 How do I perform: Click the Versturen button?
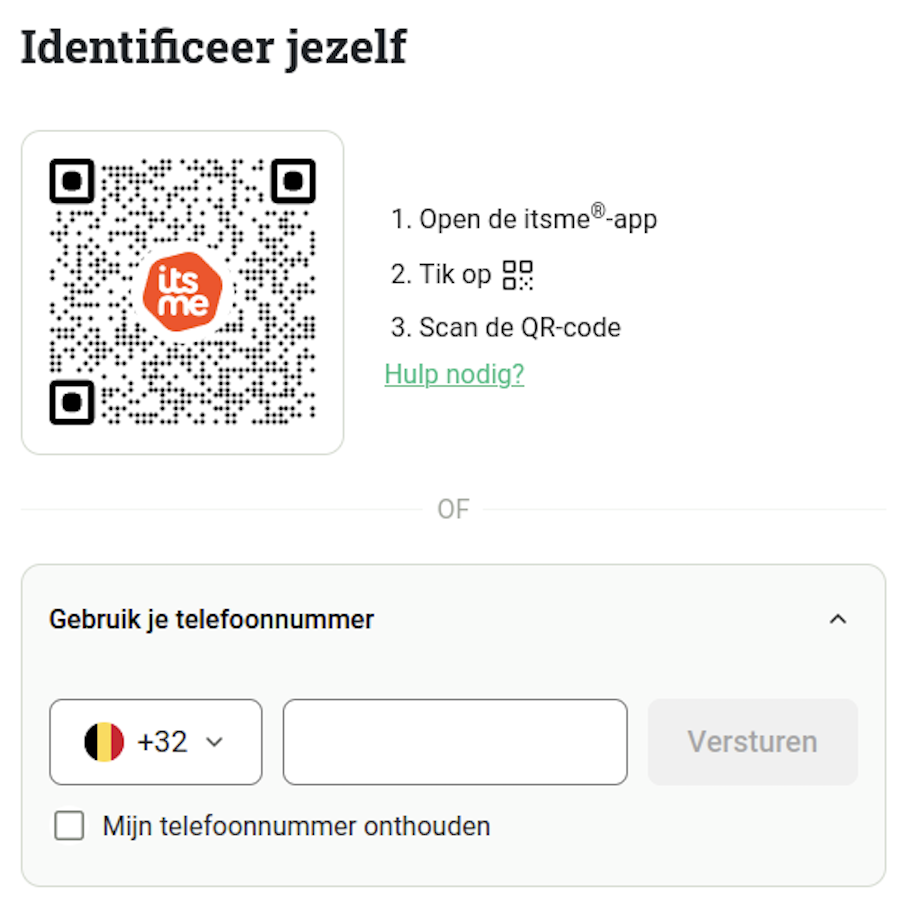(x=753, y=742)
